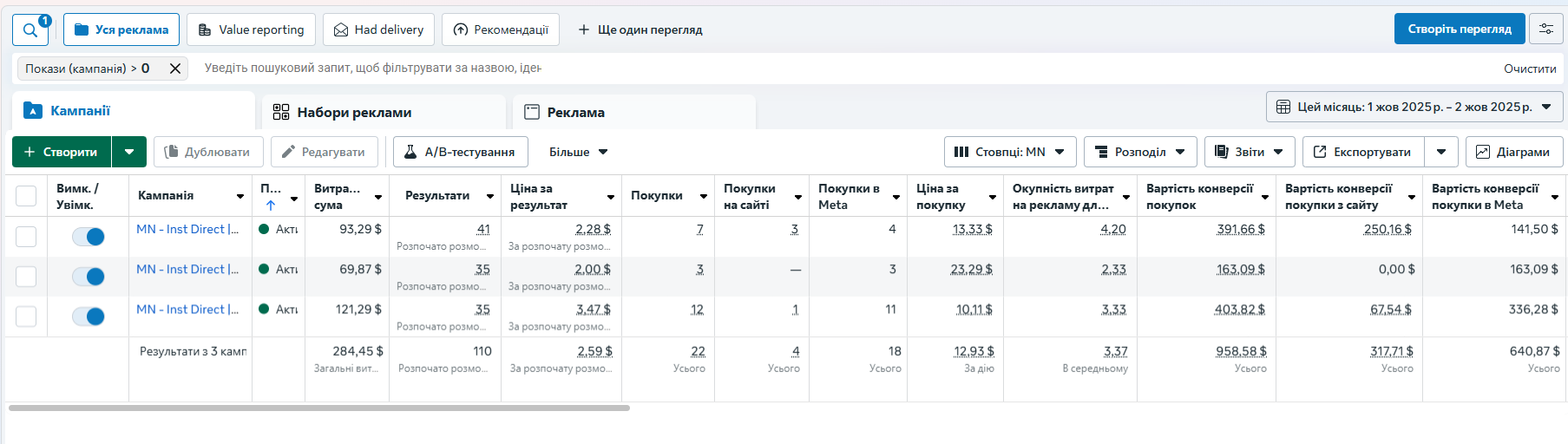Open Покупки column header dropdown
The image size is (1568, 444).
704,197
